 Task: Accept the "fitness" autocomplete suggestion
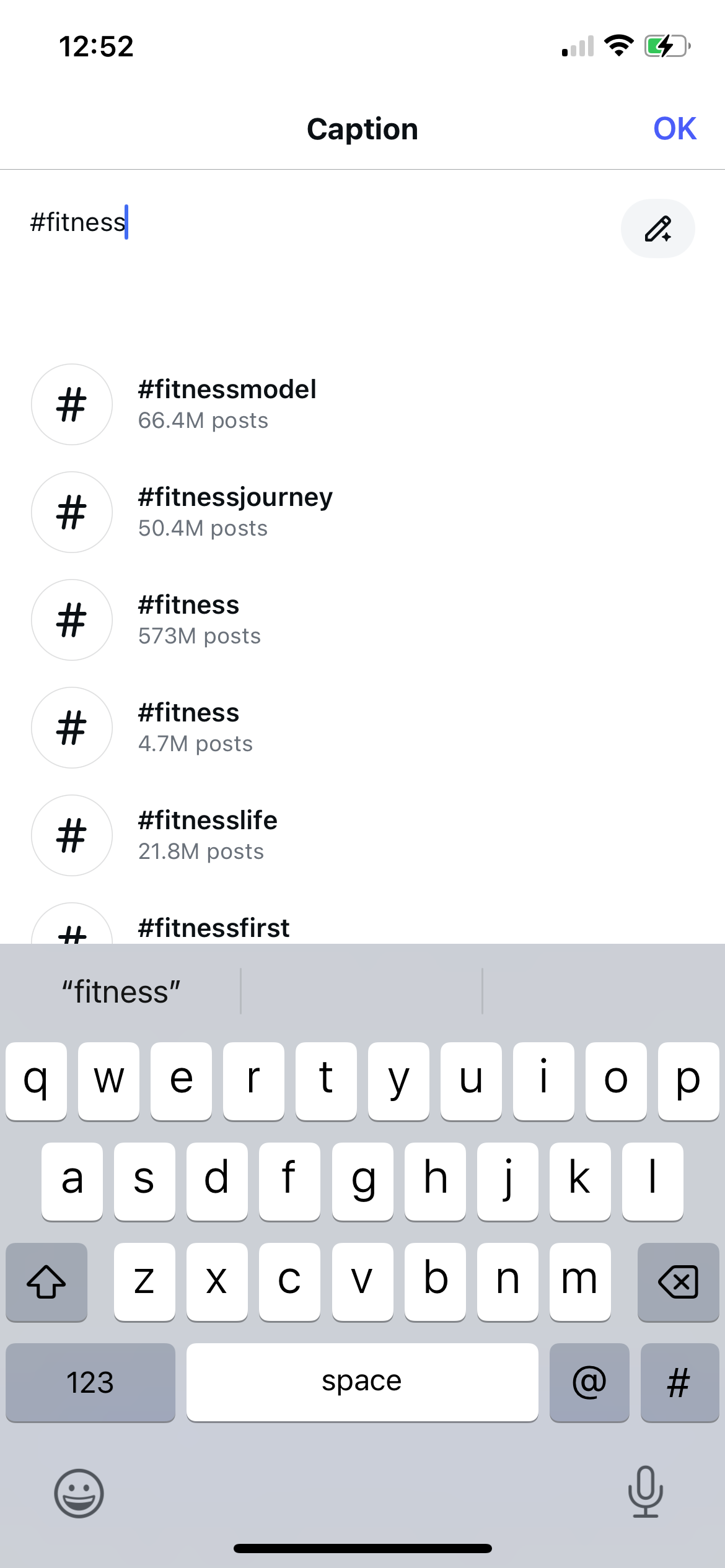[121, 991]
